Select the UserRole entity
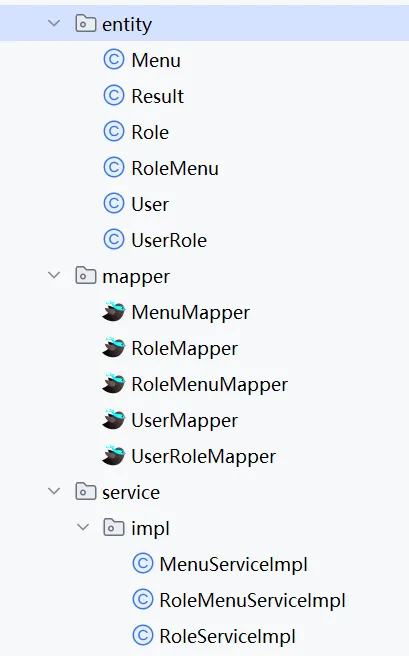409x656 pixels. coord(169,240)
